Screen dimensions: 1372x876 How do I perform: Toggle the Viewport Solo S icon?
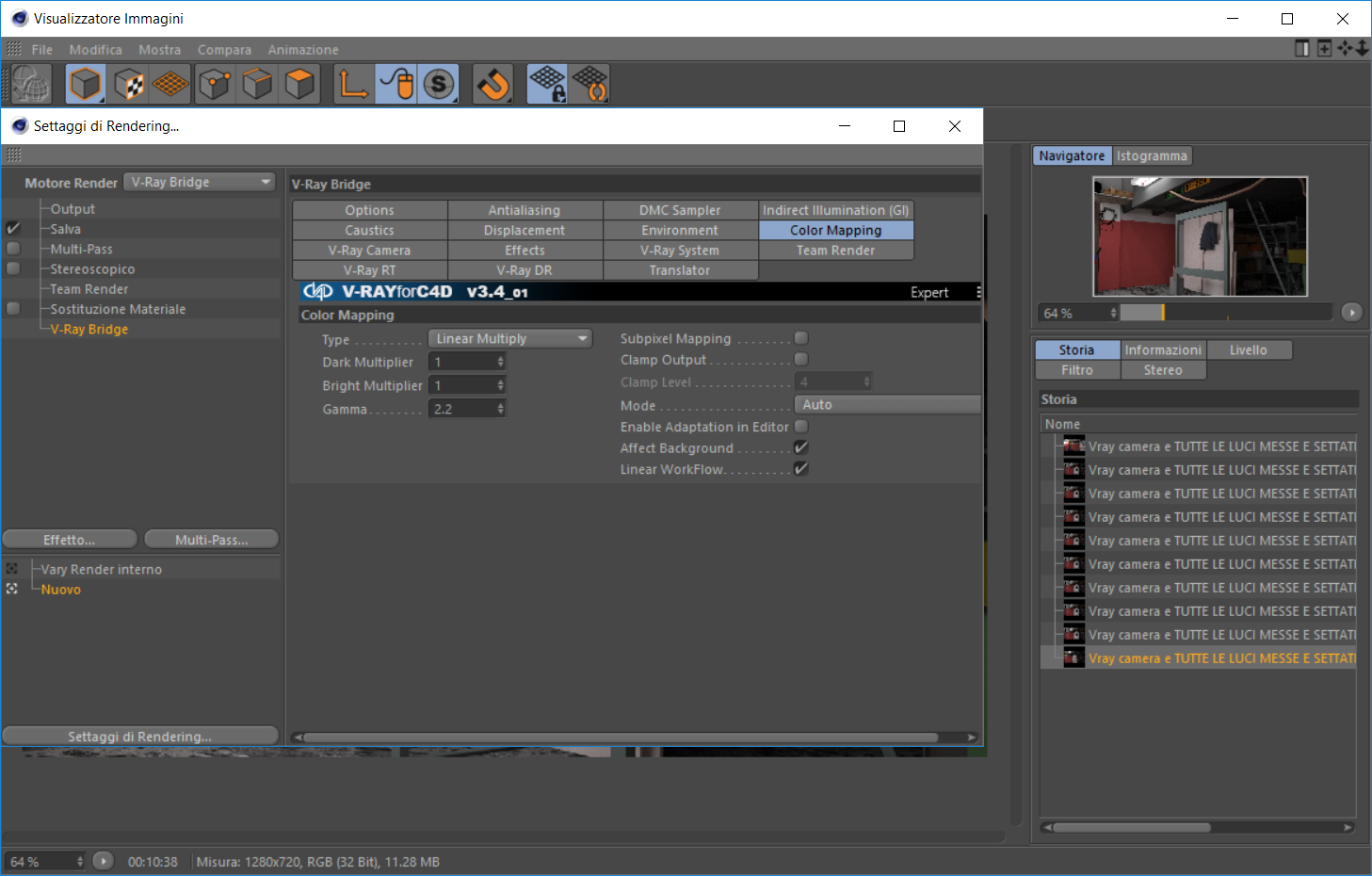(439, 85)
